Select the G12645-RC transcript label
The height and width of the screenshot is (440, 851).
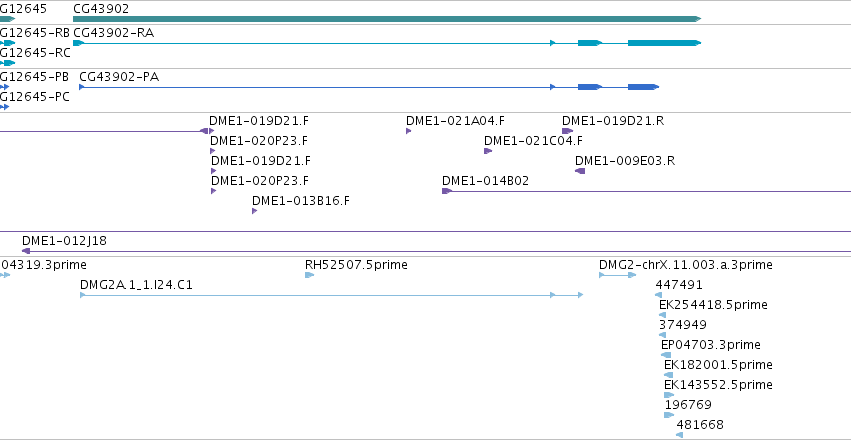point(35,53)
